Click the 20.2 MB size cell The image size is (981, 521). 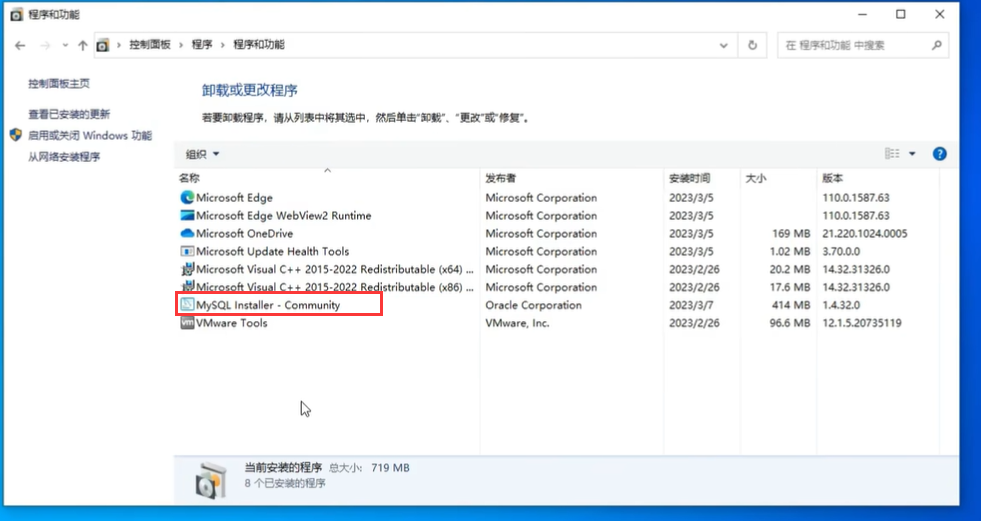[789, 270]
